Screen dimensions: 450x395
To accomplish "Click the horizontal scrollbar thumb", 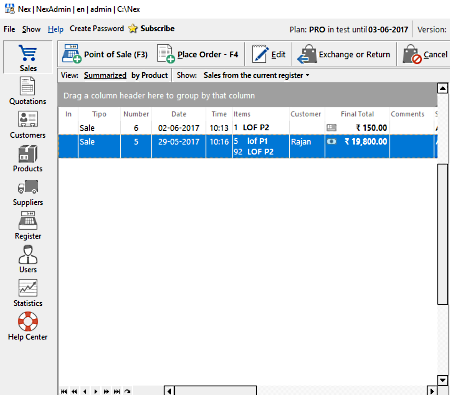I will pyautogui.click(x=216, y=391).
